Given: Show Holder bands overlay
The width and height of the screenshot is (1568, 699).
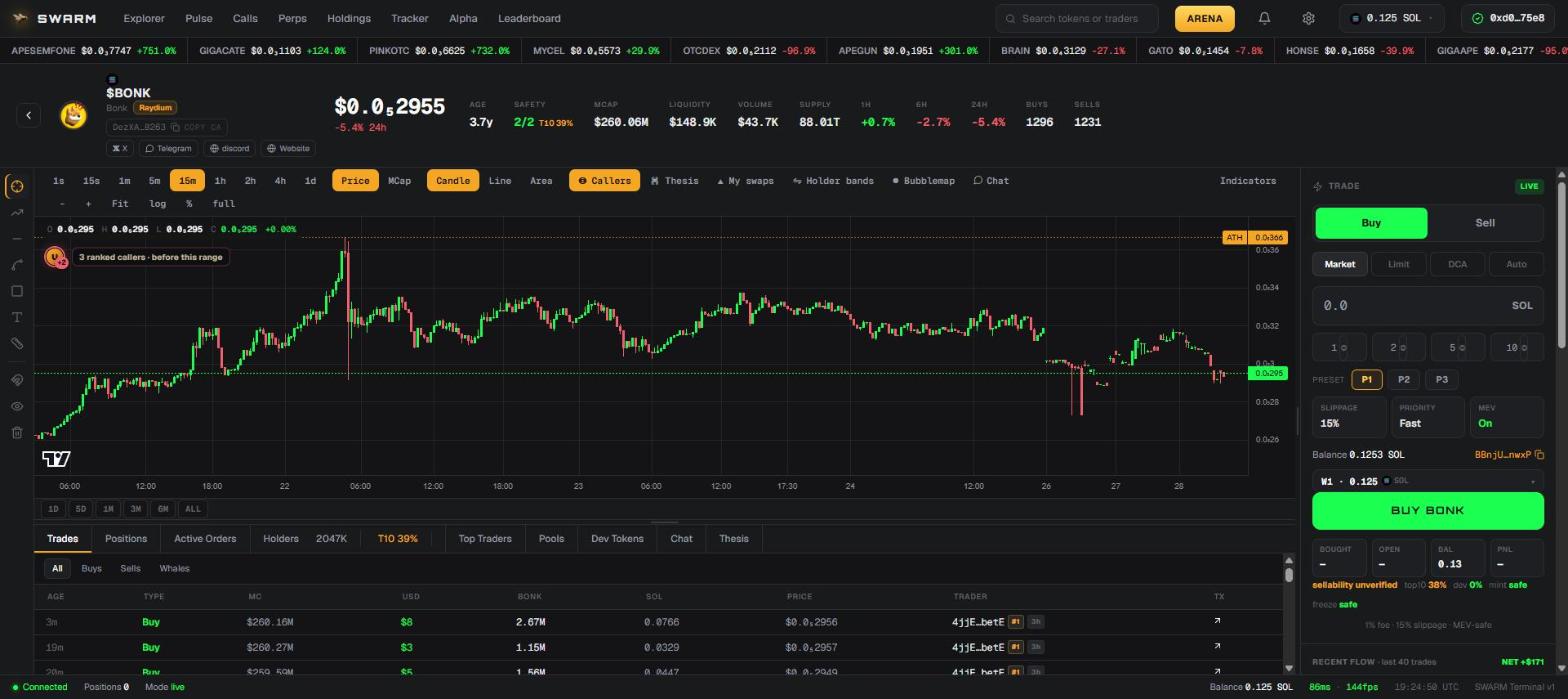Looking at the screenshot, I should [833, 181].
